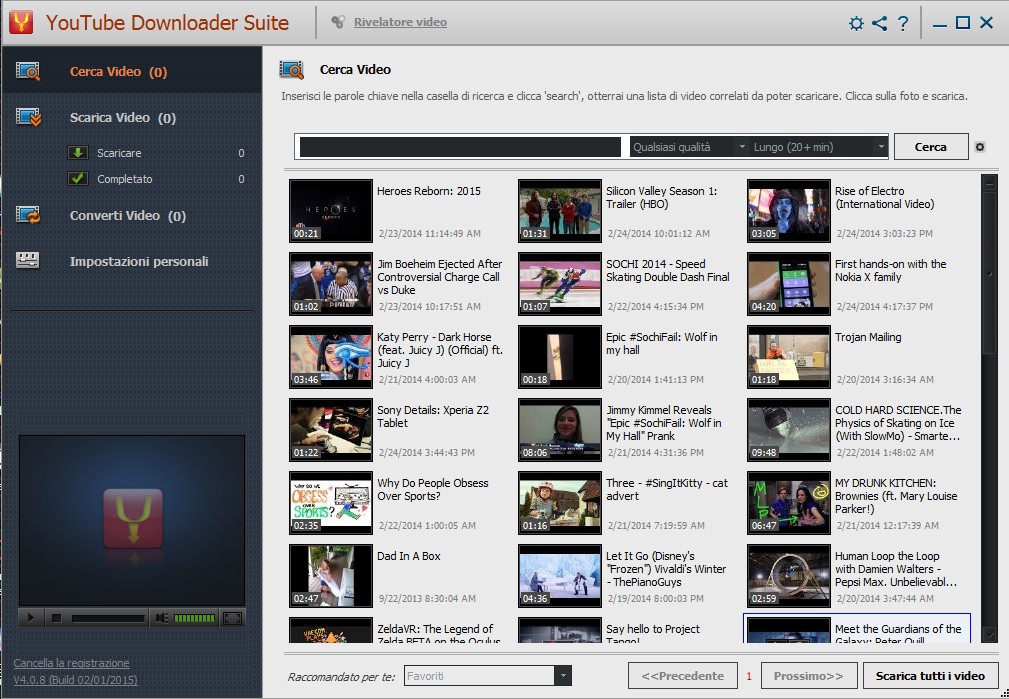1009x699 pixels.
Task: Select Human Loop the Loop thumbnail
Action: [x=789, y=575]
